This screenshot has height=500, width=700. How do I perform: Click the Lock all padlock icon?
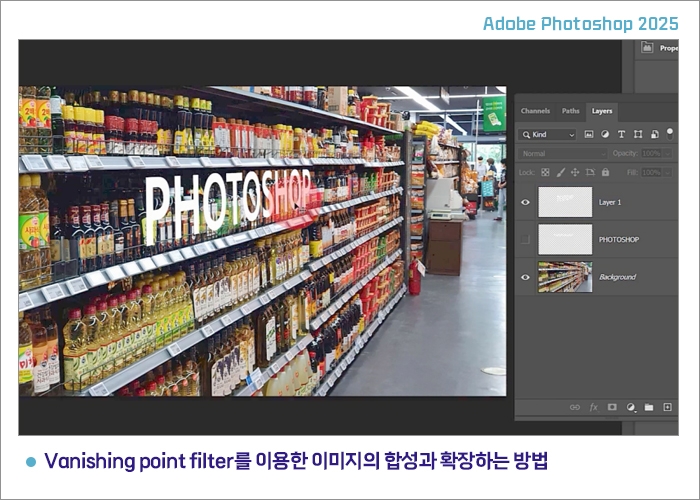point(605,172)
